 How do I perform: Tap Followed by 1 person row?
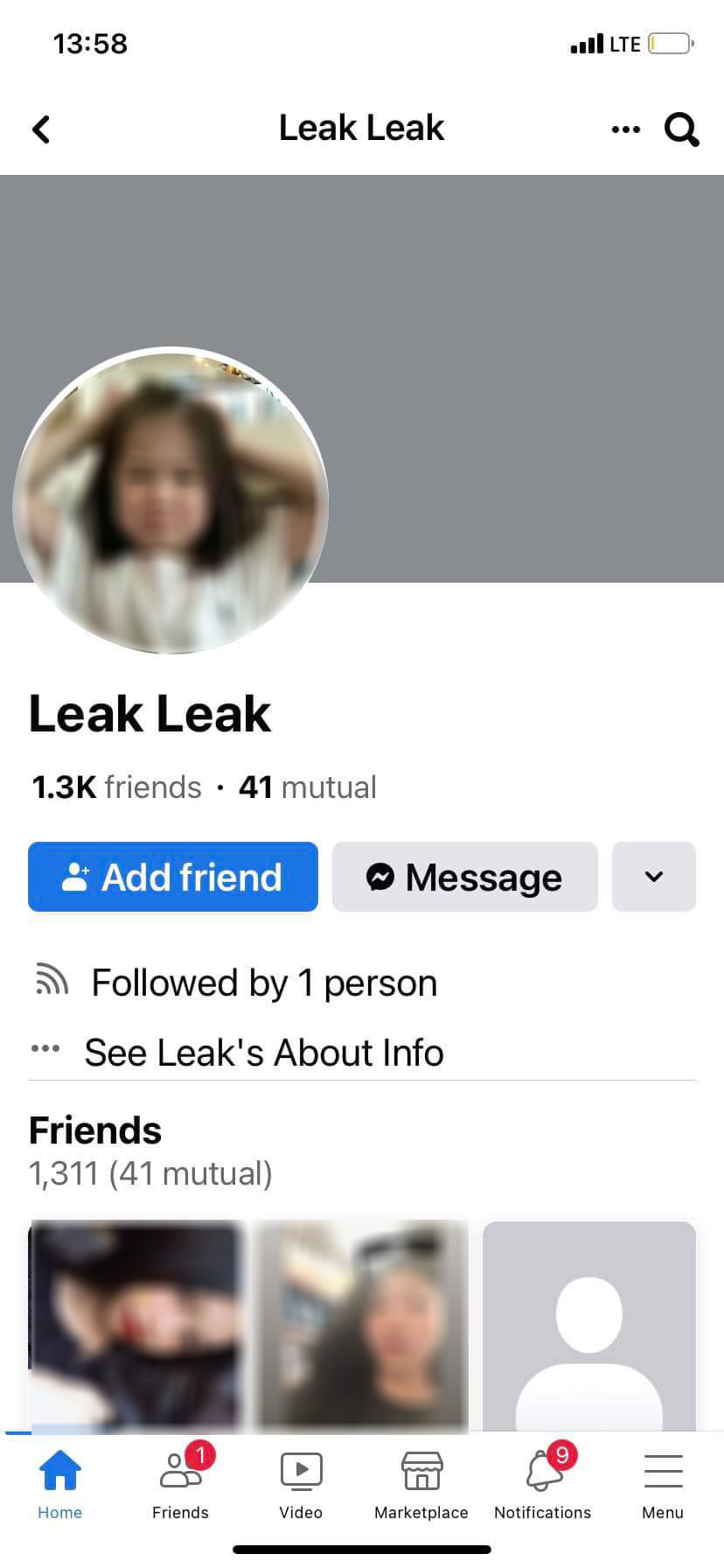coord(264,983)
